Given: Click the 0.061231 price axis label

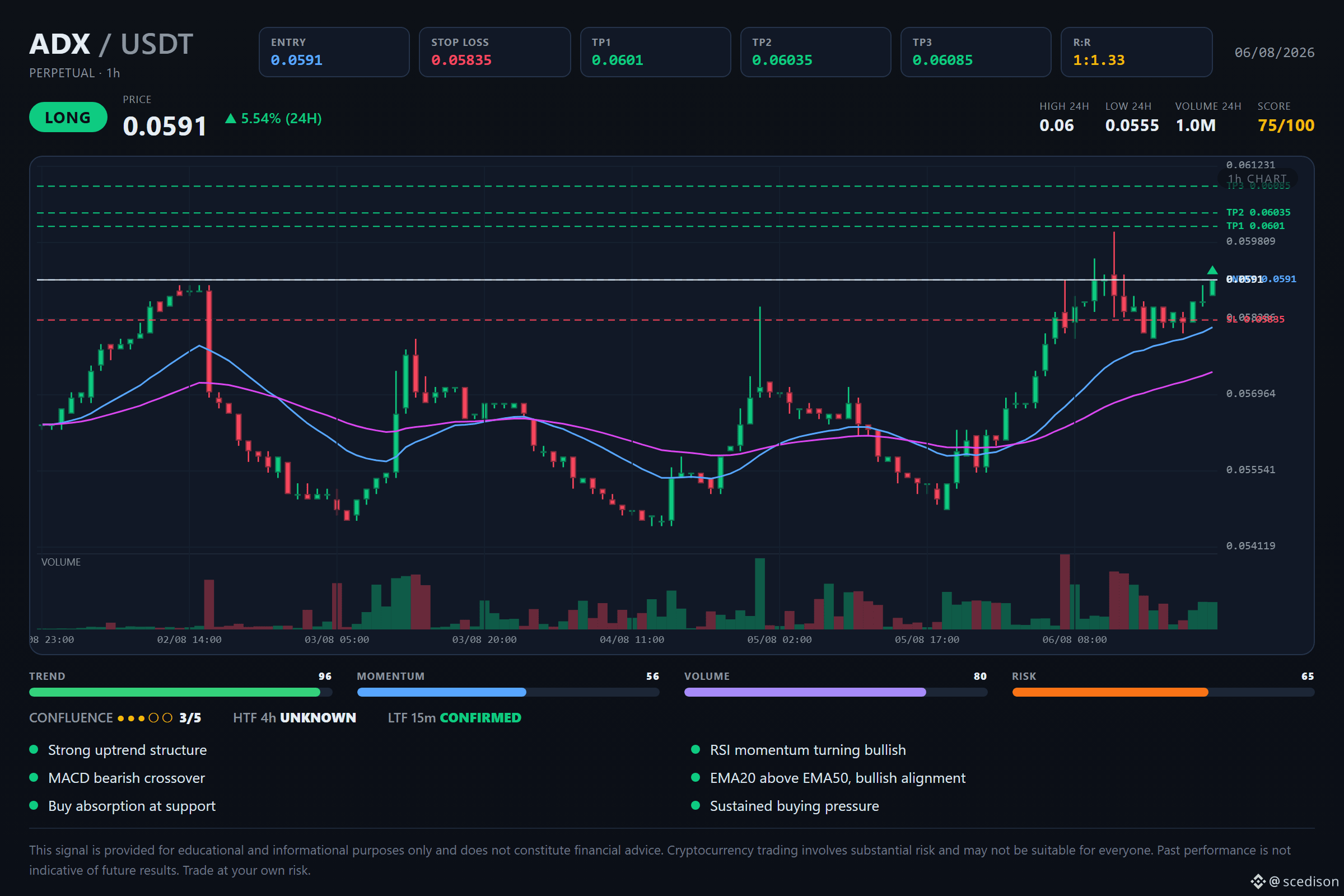Looking at the screenshot, I should (1251, 165).
